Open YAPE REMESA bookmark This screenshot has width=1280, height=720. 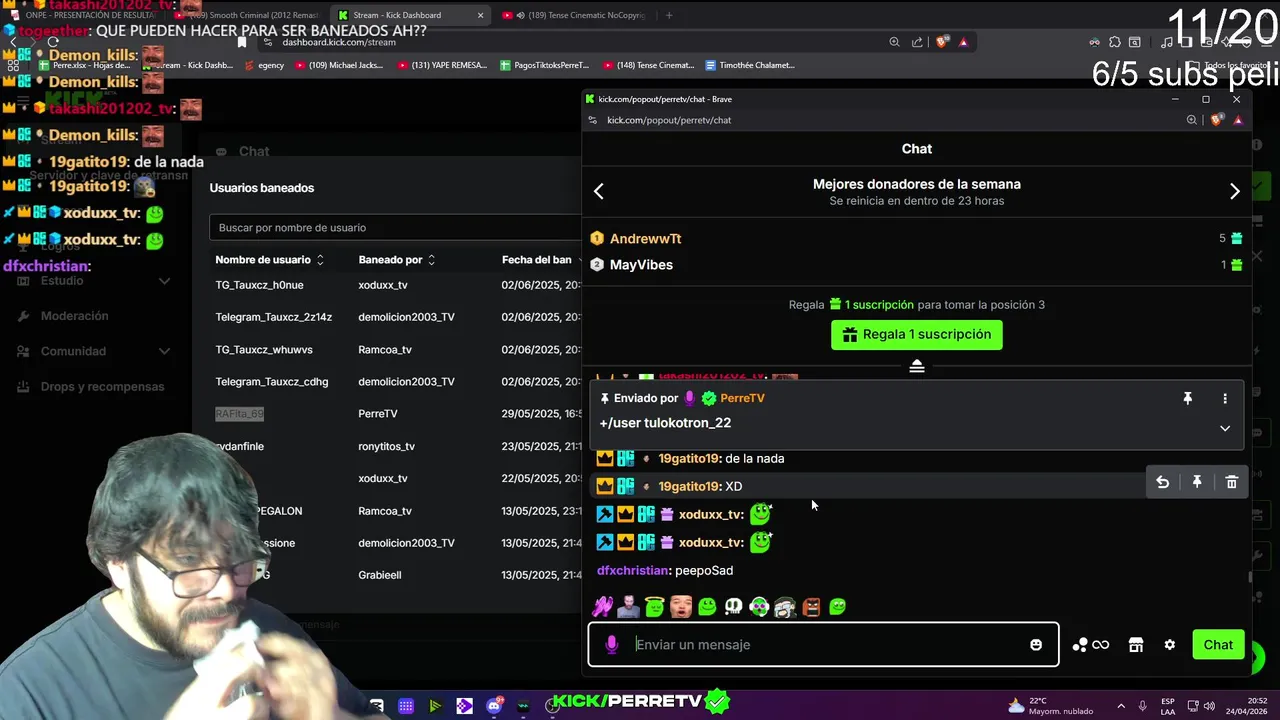pyautogui.click(x=442, y=65)
